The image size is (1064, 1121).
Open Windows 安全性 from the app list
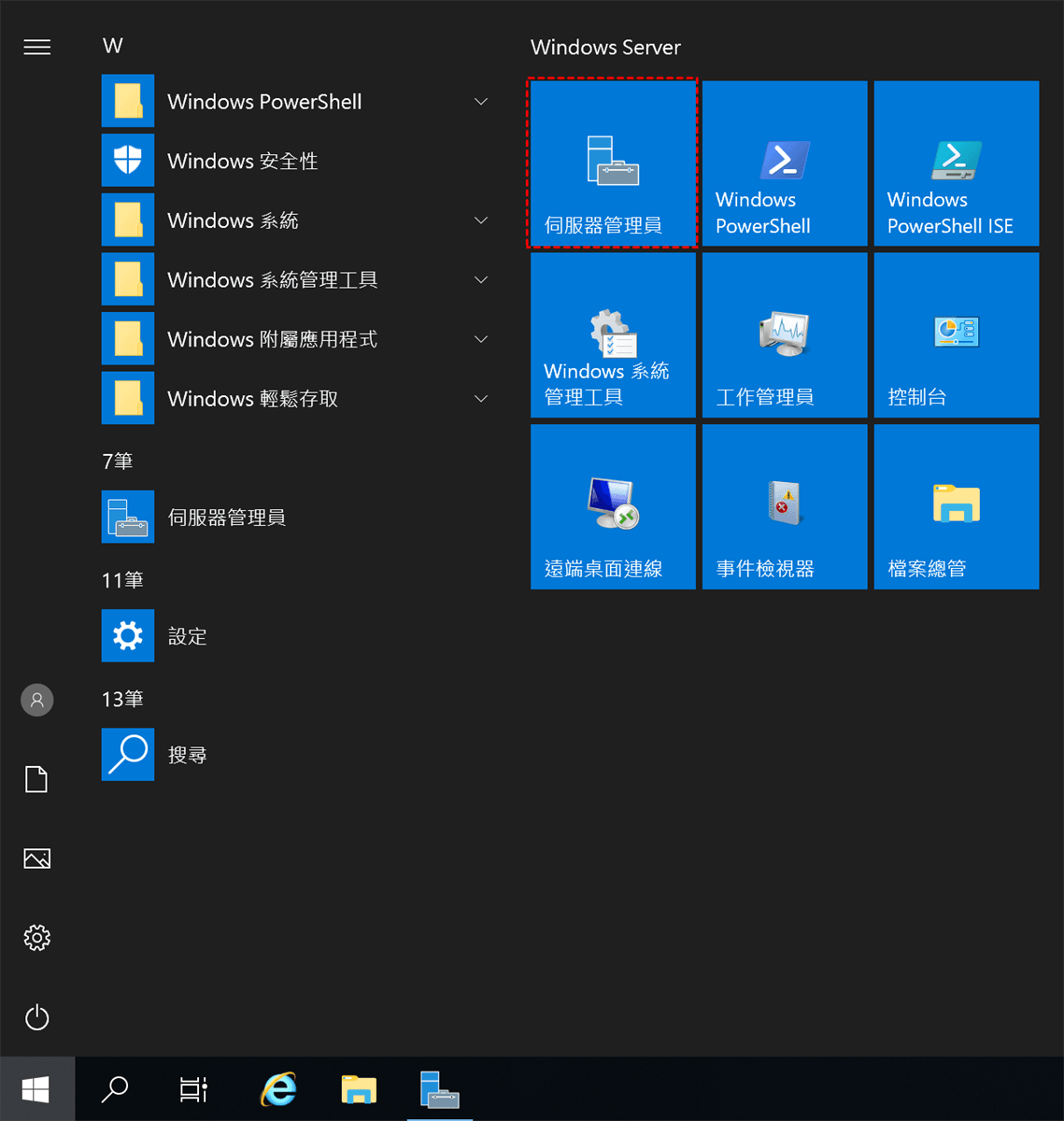[242, 162]
